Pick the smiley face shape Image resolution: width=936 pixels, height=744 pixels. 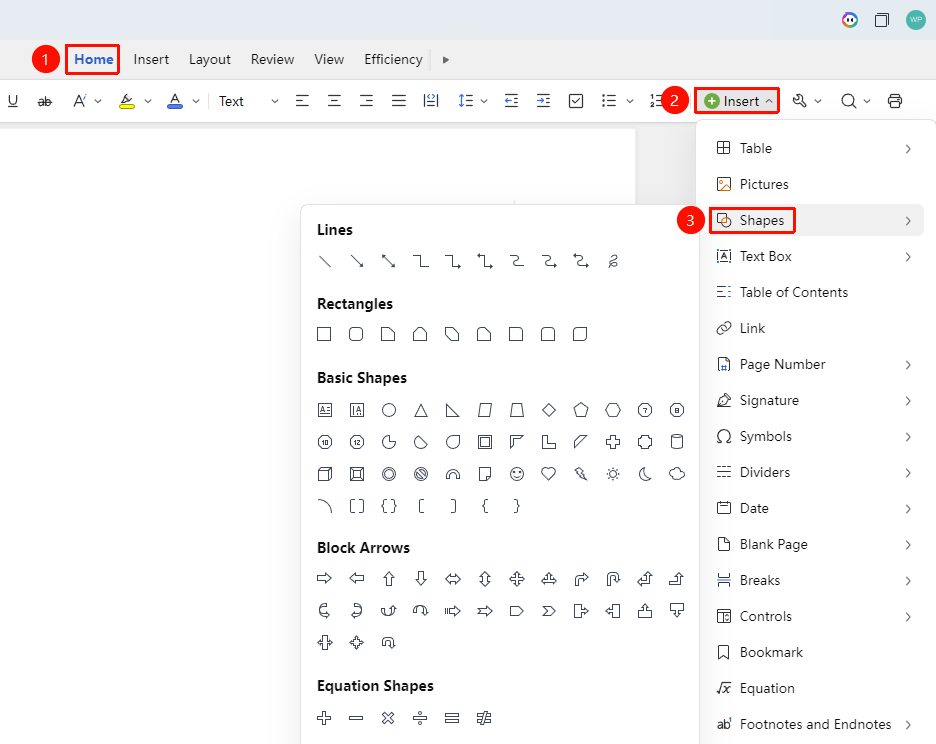pyautogui.click(x=517, y=474)
